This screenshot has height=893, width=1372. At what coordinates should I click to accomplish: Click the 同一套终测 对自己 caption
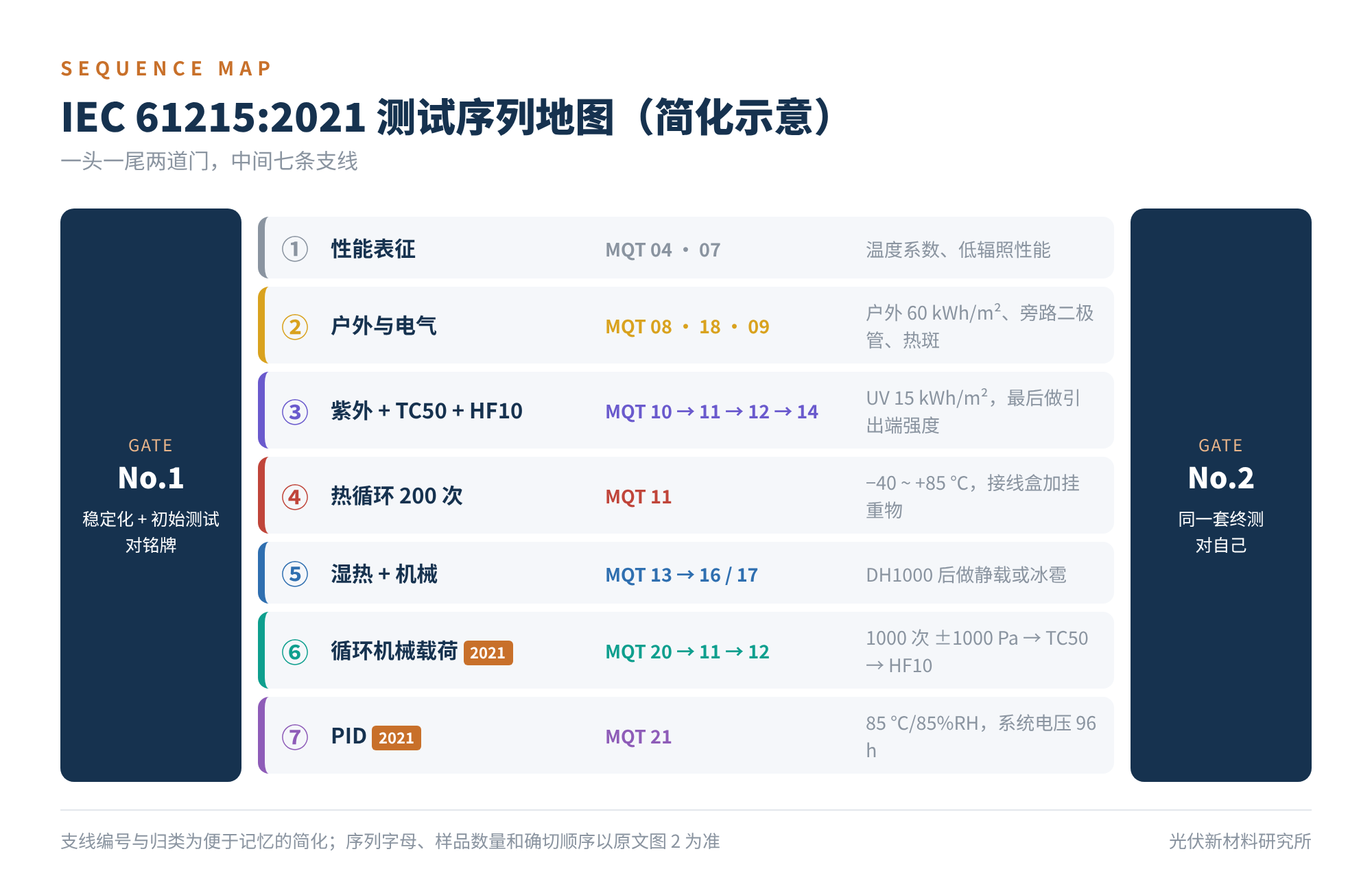coord(1221,532)
